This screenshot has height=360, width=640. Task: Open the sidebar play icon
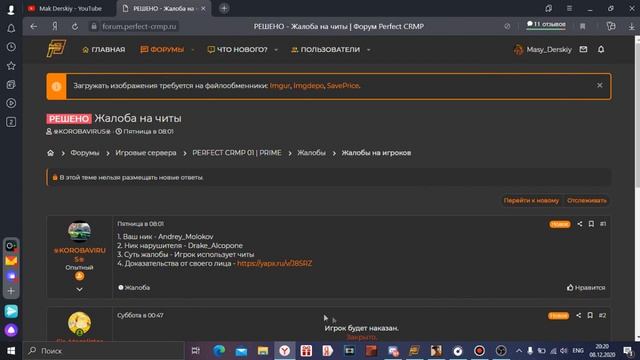tap(11, 103)
